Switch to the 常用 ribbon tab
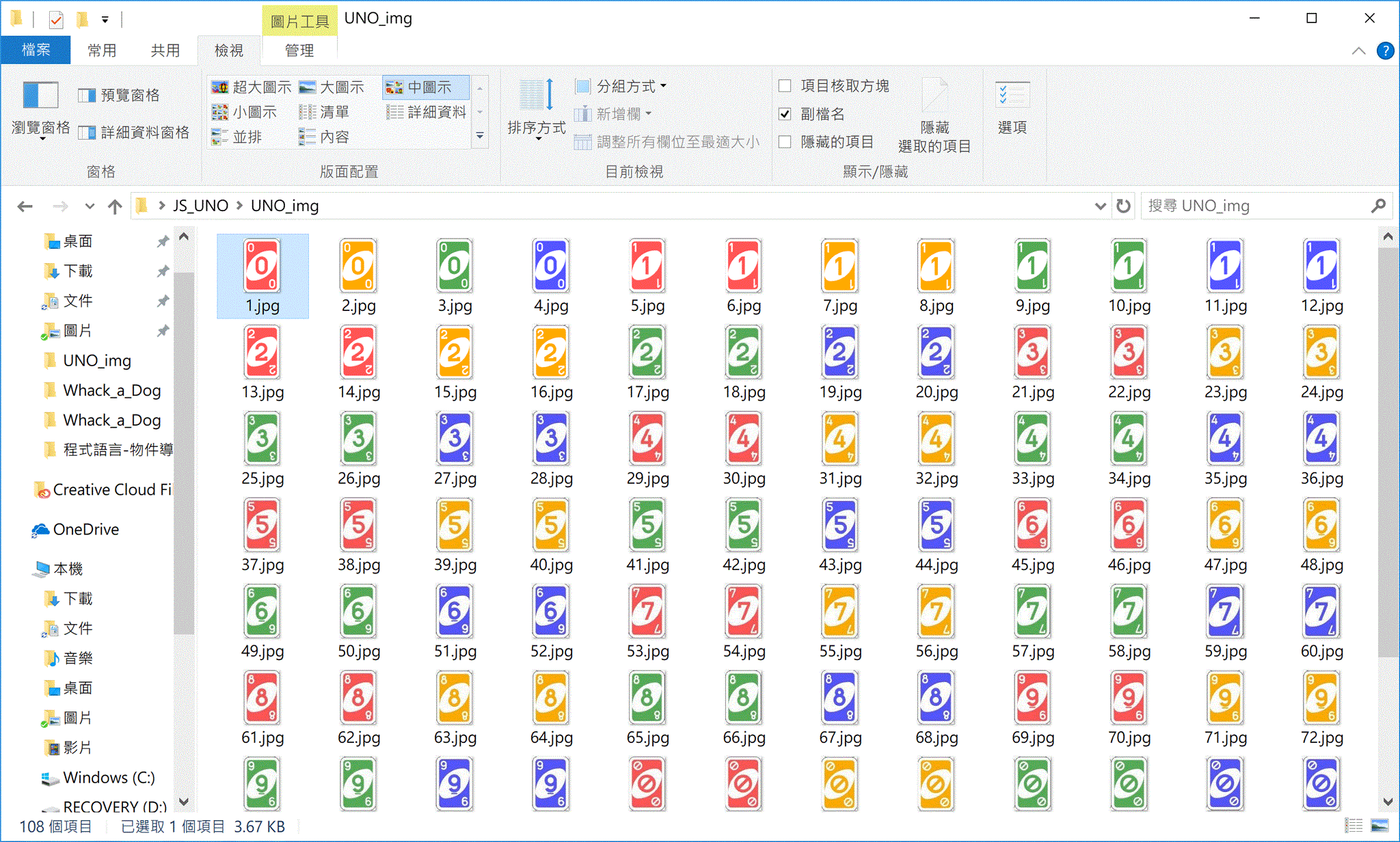 point(102,51)
